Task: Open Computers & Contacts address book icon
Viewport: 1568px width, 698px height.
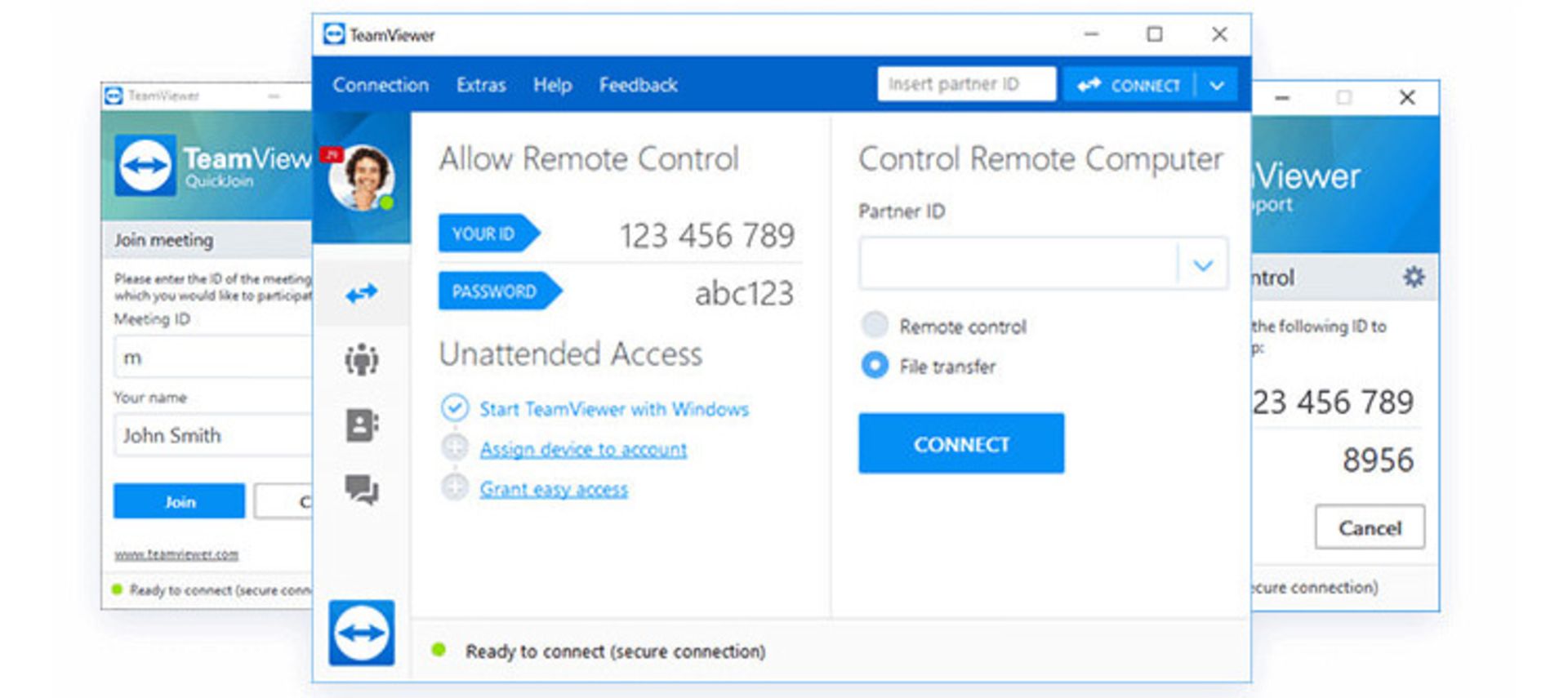Action: click(361, 425)
